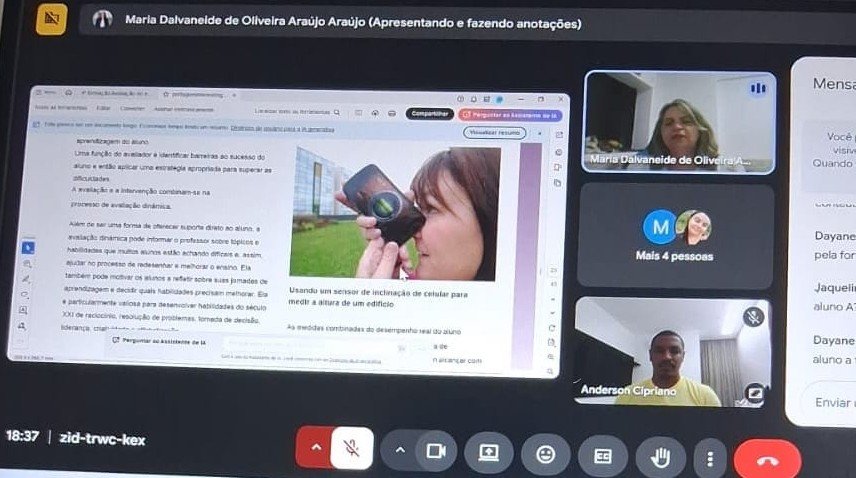856x478 pixels.
Task: Click the yellow presentation icon top-left
Action: pos(51,19)
